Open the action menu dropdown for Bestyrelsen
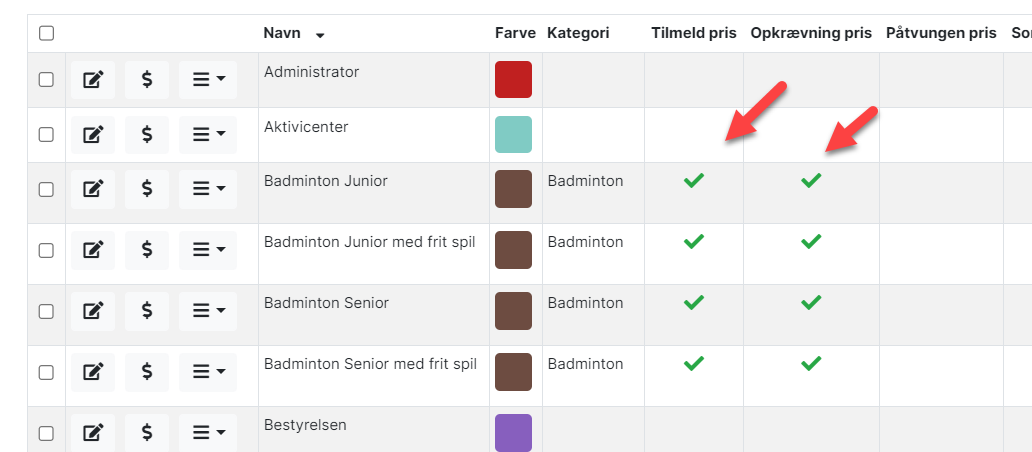The width and height of the screenshot is (1032, 452). point(208,432)
